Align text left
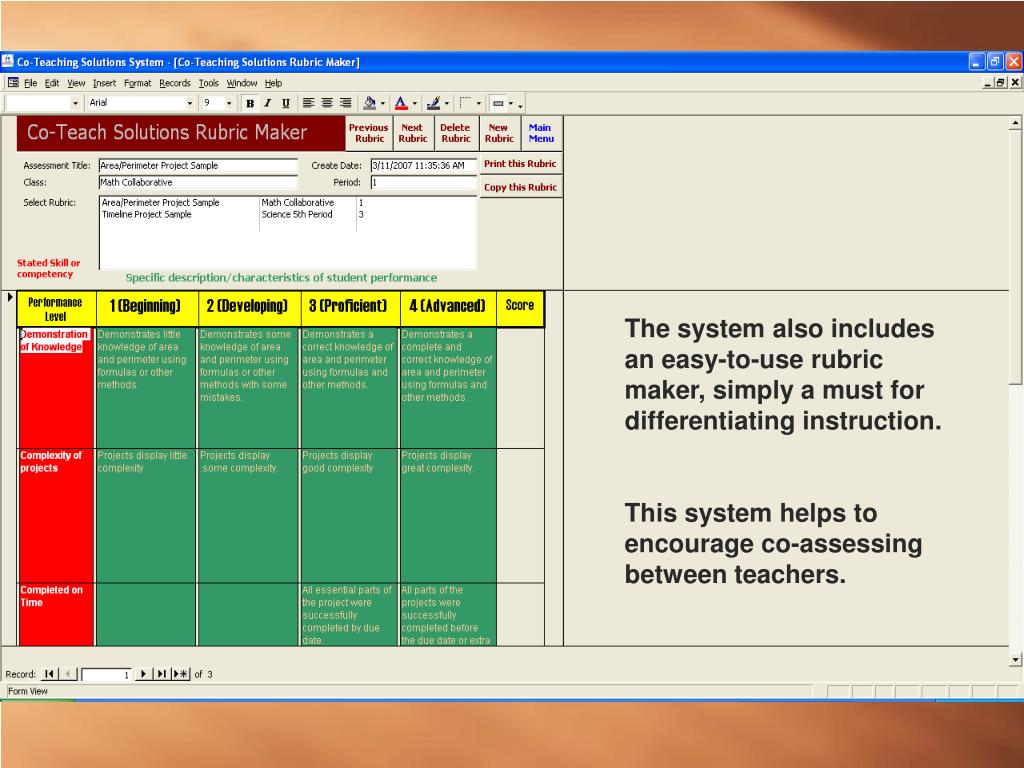 [x=308, y=103]
